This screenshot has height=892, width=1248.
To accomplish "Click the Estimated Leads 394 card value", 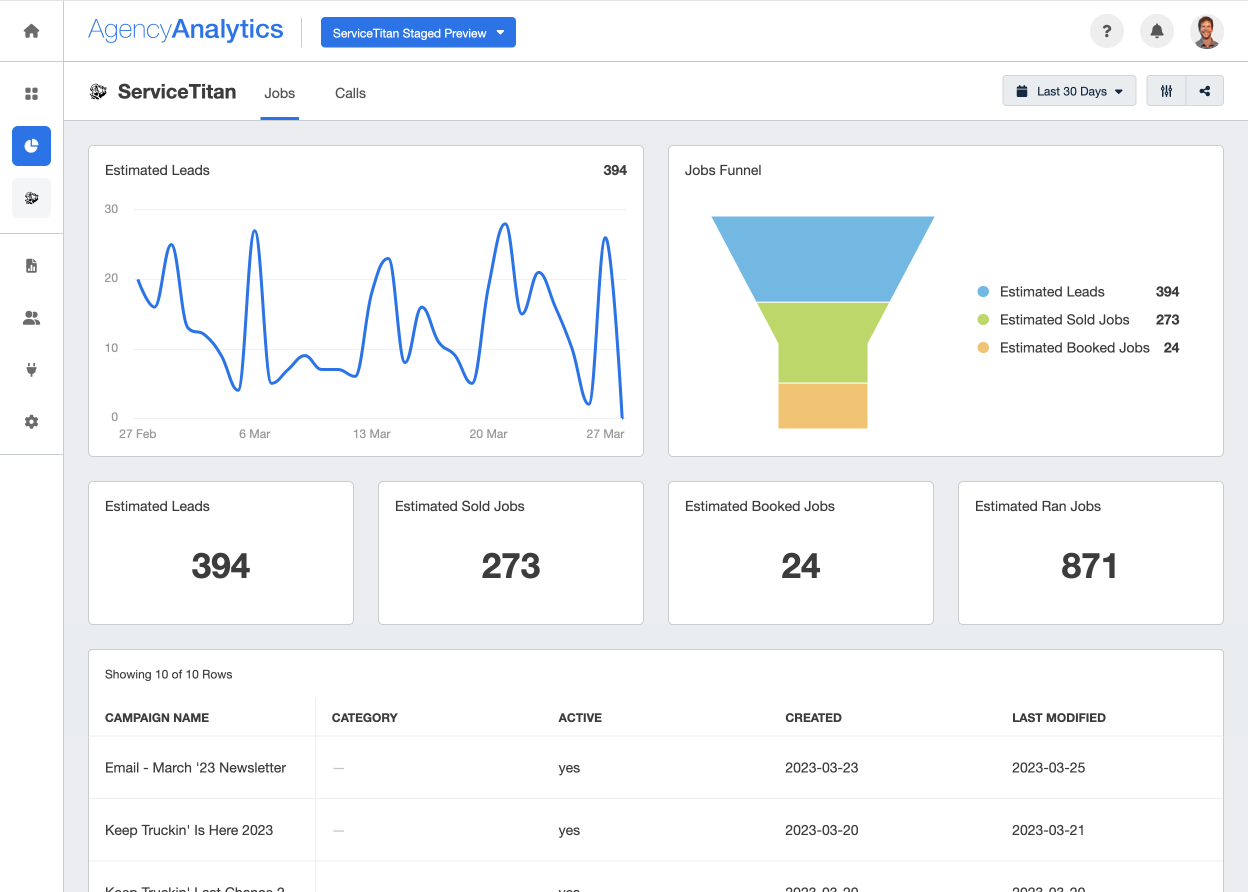I will pos(221,566).
